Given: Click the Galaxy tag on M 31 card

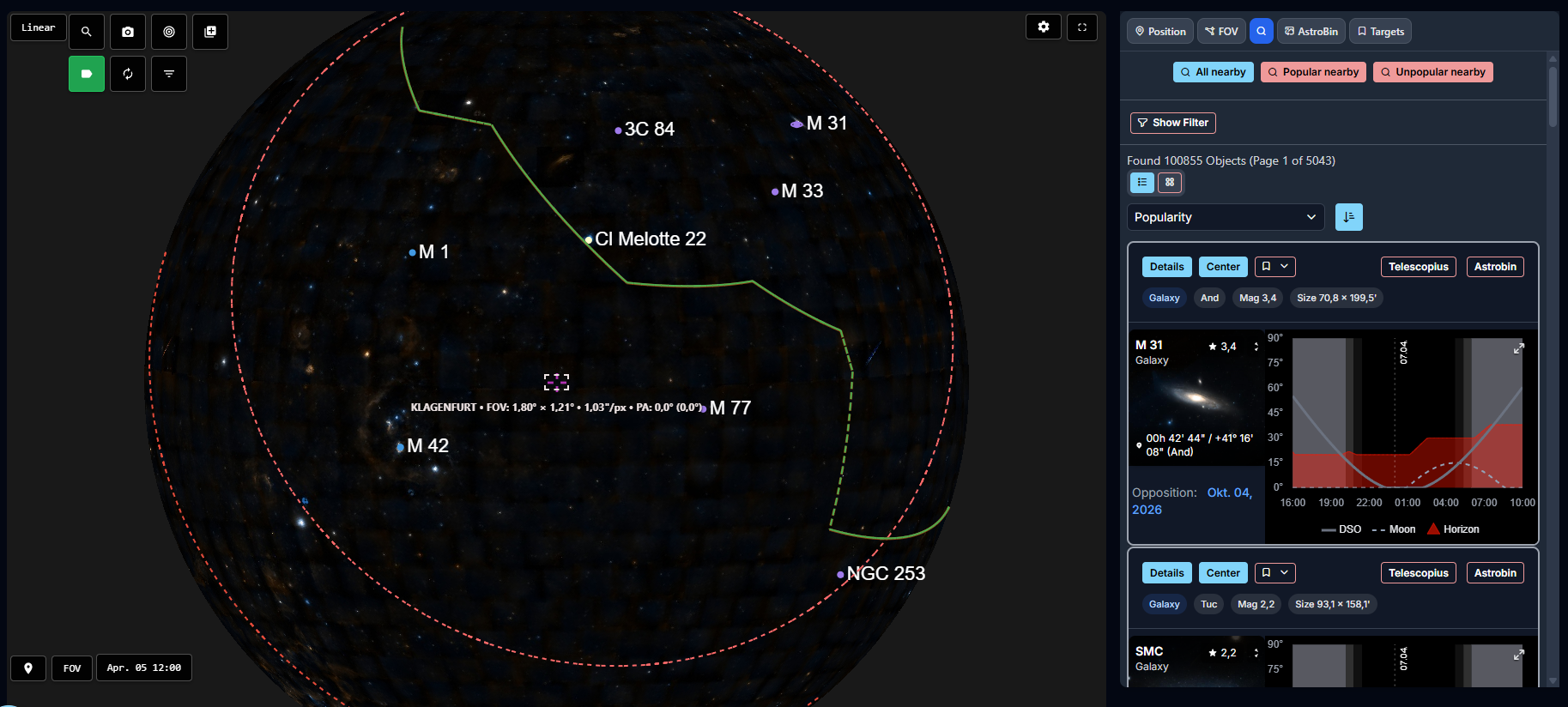Looking at the screenshot, I should click(1165, 298).
